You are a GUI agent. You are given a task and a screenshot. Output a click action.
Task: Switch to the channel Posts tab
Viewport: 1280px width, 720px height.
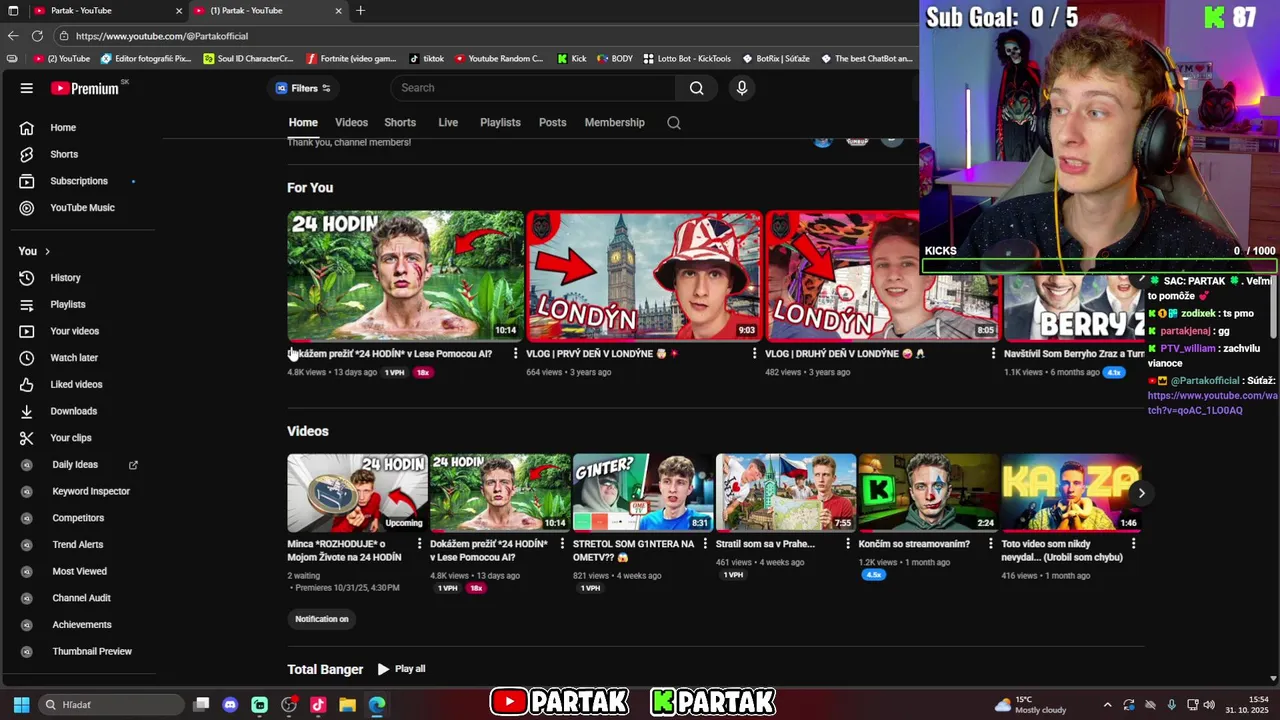[552, 123]
